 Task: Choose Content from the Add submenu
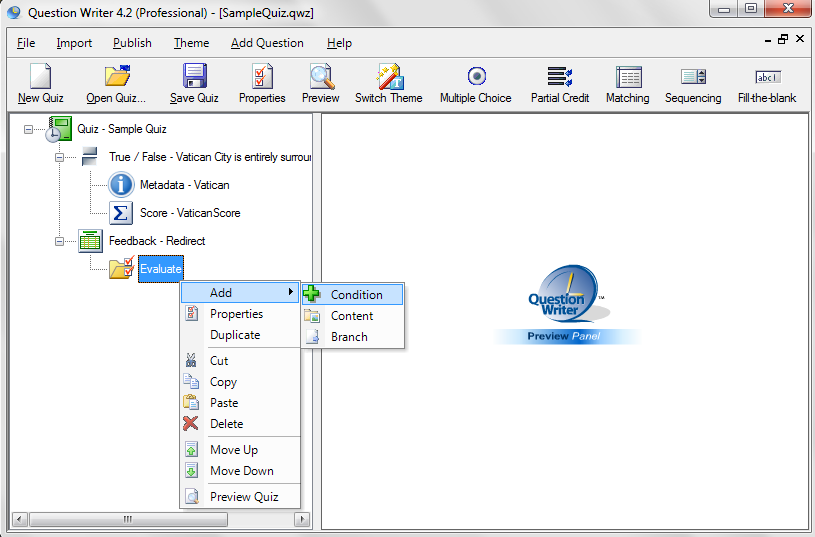[352, 316]
